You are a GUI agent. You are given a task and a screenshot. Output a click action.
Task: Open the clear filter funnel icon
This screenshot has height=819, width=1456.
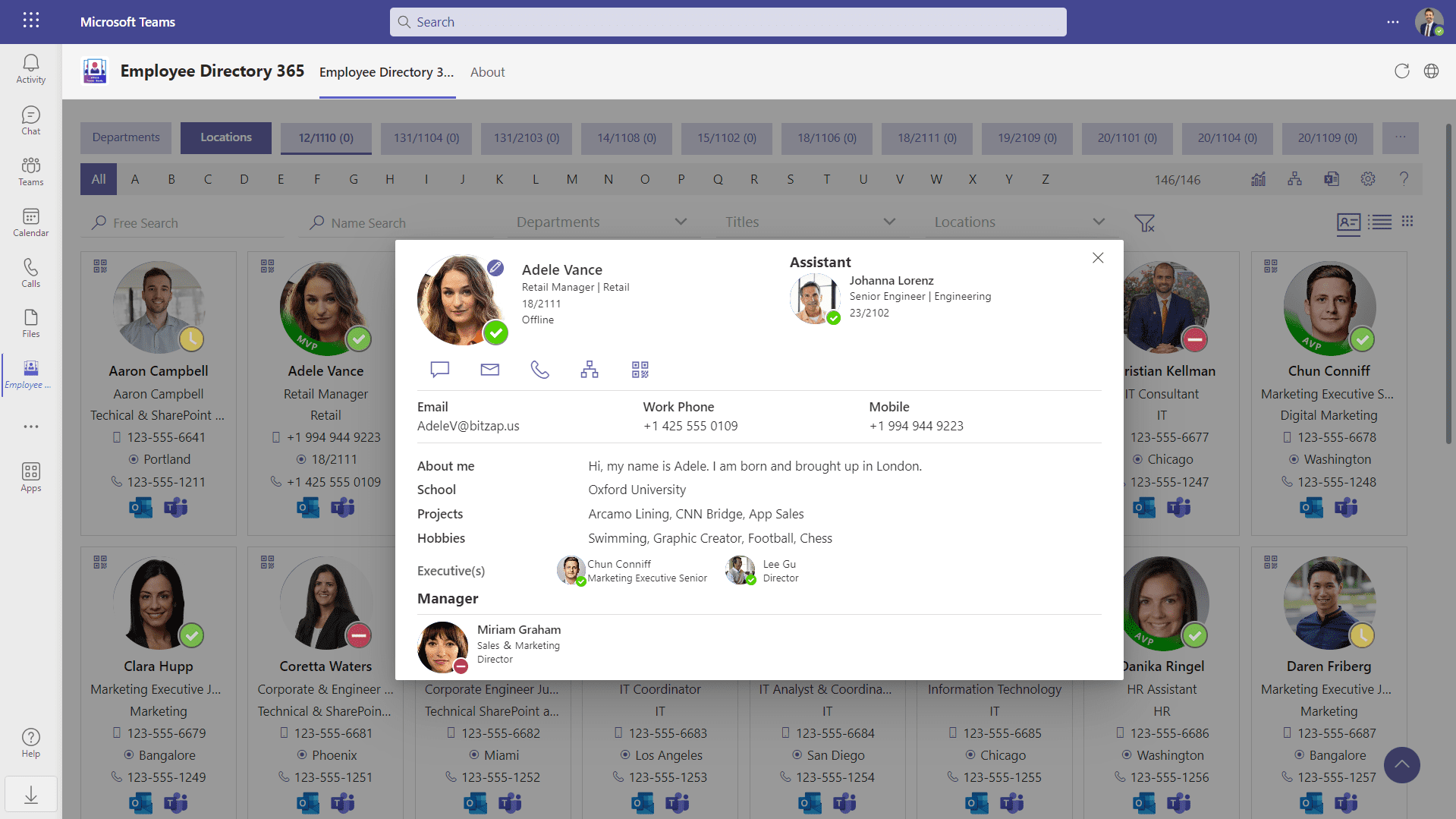[x=1144, y=223]
